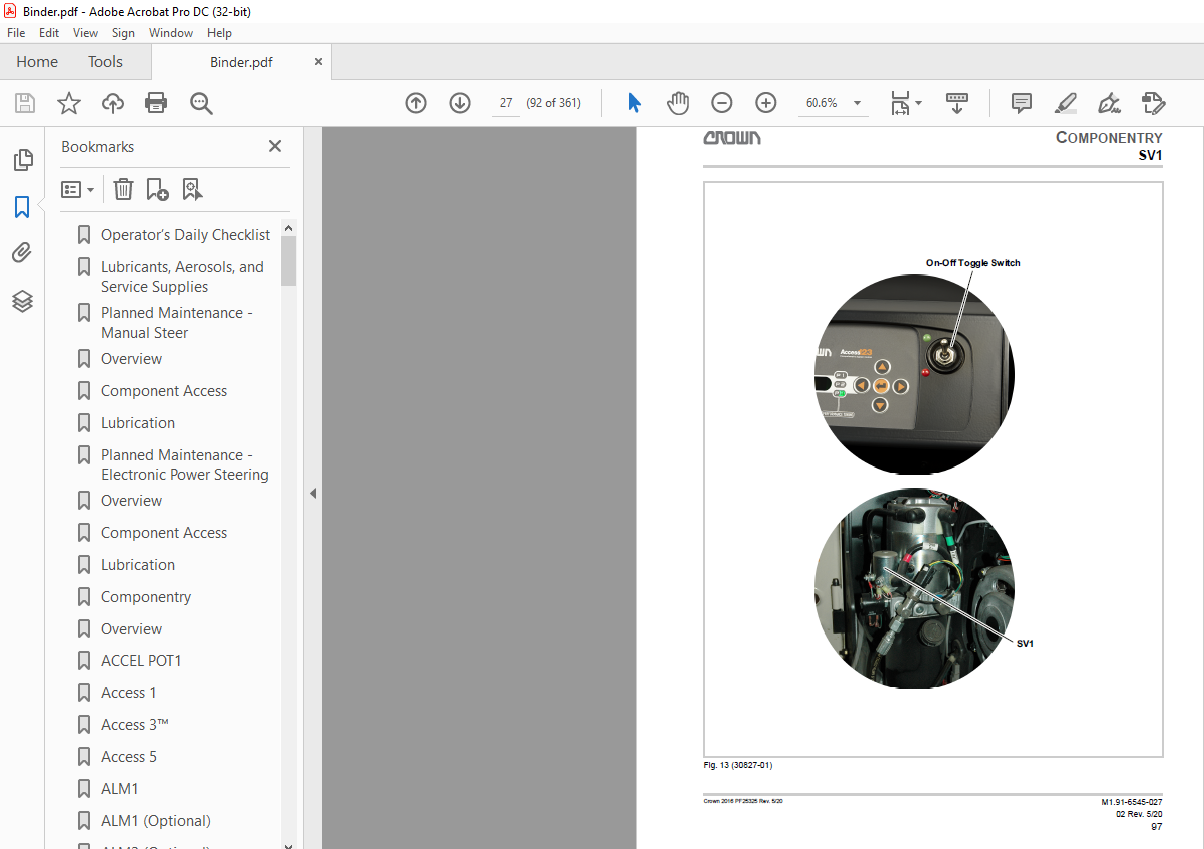Select the Access 1 bookmark

[128, 693]
